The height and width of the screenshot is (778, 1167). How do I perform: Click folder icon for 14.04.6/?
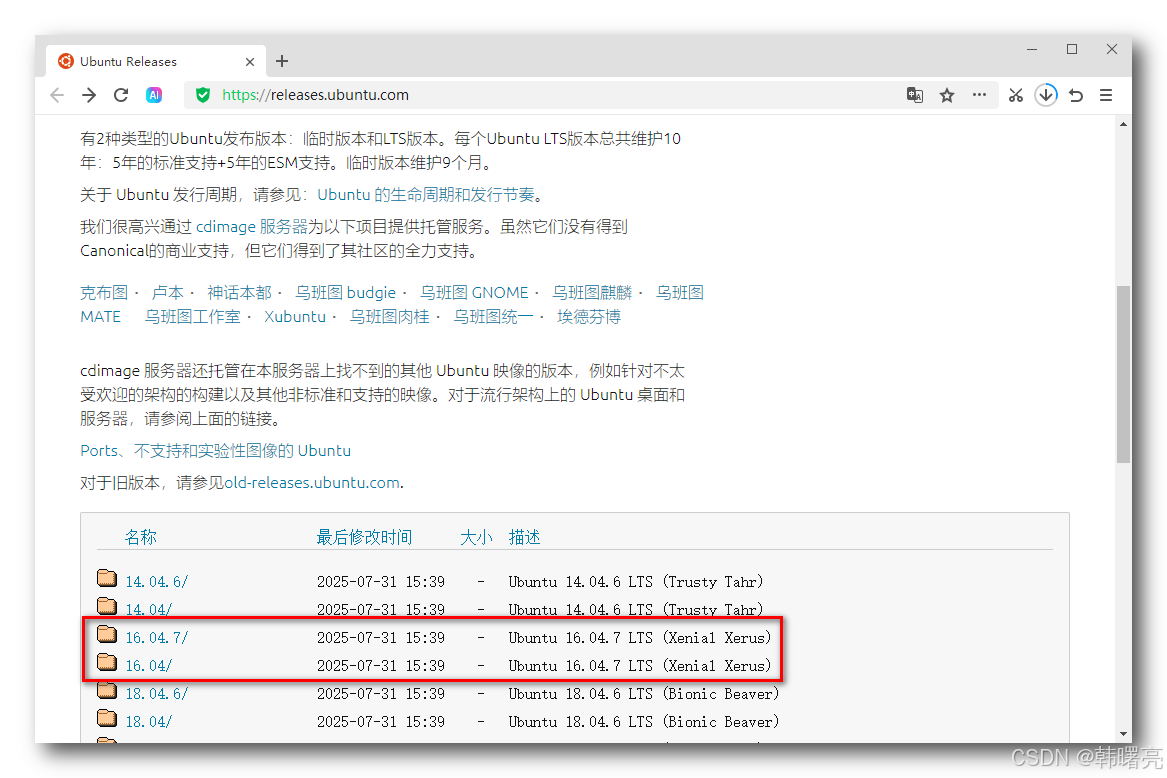[x=107, y=578]
